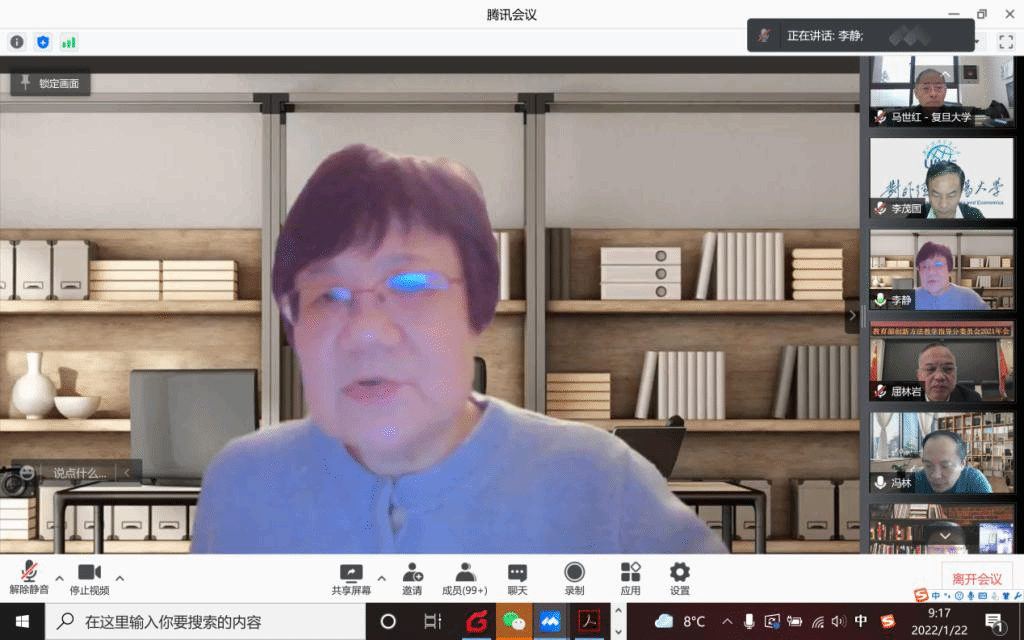The width and height of the screenshot is (1024, 640).
Task: Open the blue security shield icon
Action: click(x=43, y=42)
